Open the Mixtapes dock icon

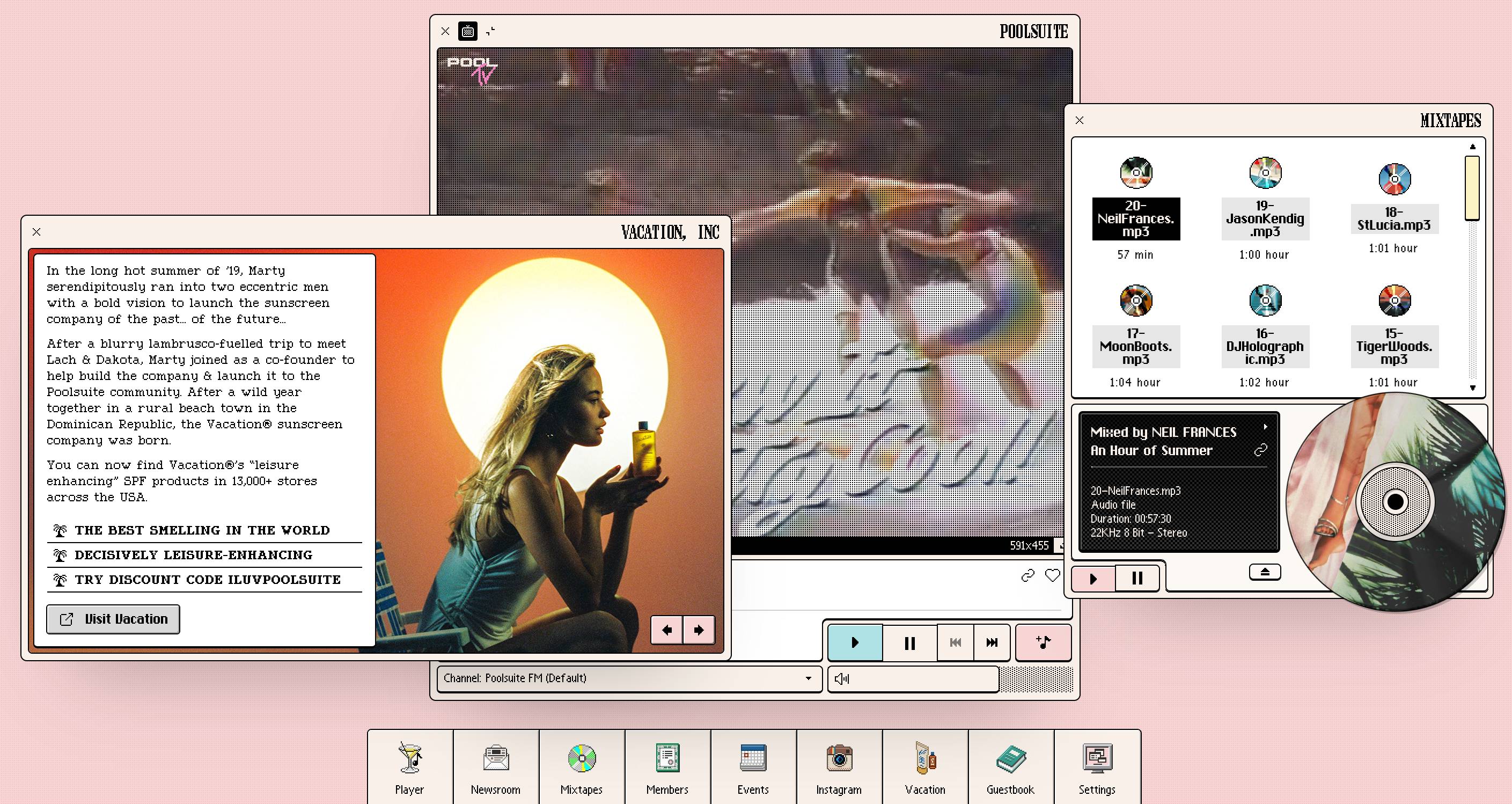582,768
